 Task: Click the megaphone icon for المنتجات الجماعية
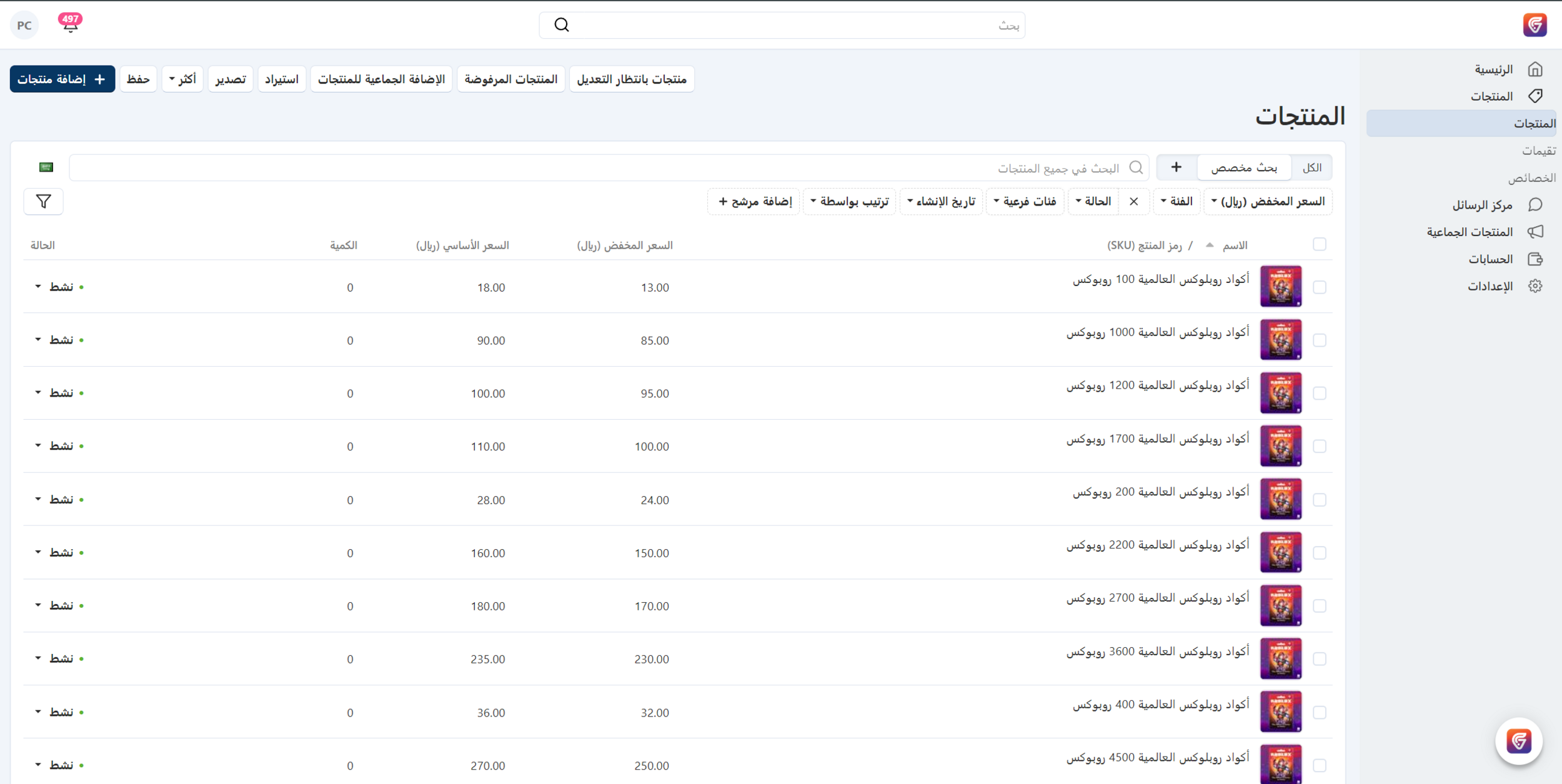pos(1535,232)
